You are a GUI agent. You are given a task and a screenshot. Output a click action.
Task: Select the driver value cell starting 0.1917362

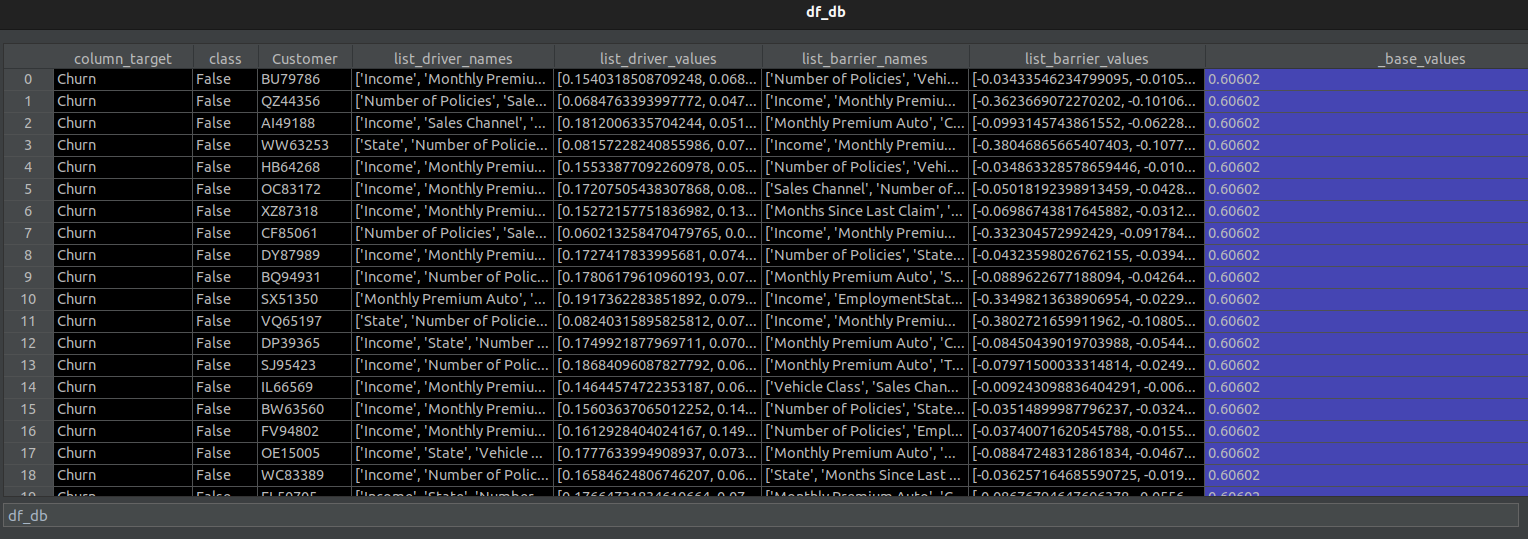[658, 299]
